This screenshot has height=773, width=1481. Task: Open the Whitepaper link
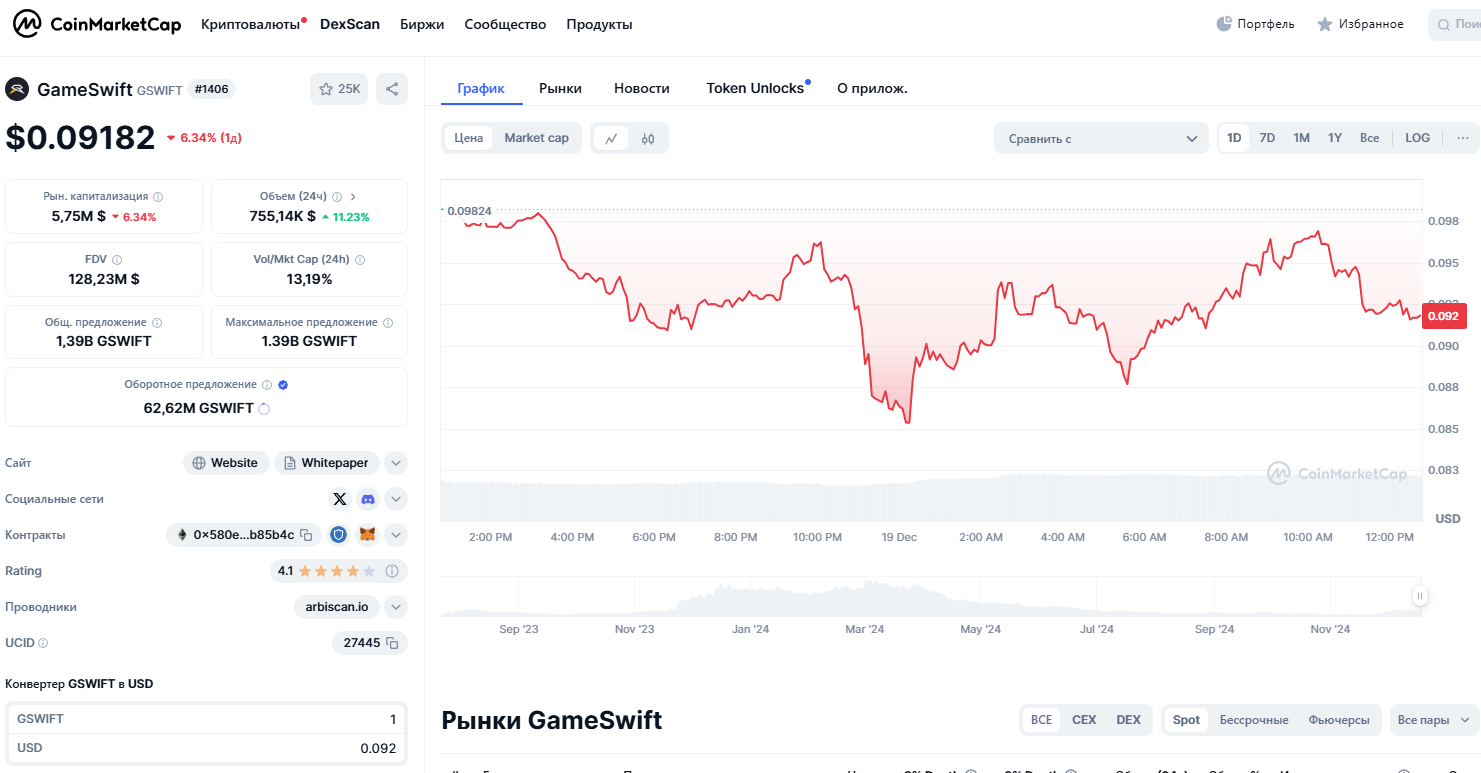[326, 463]
